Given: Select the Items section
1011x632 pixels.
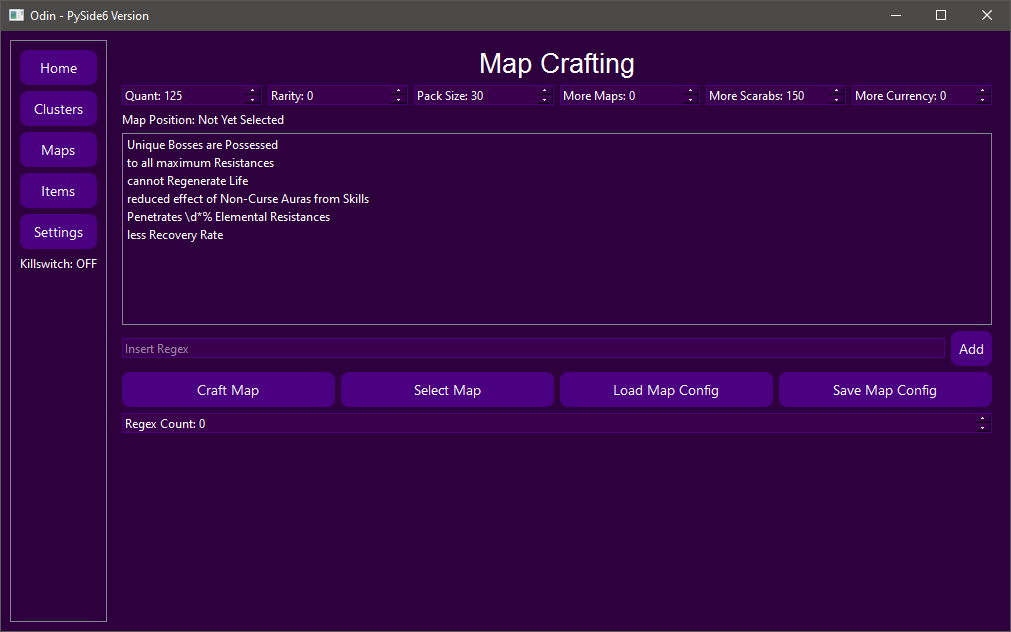Looking at the screenshot, I should pyautogui.click(x=58, y=190).
